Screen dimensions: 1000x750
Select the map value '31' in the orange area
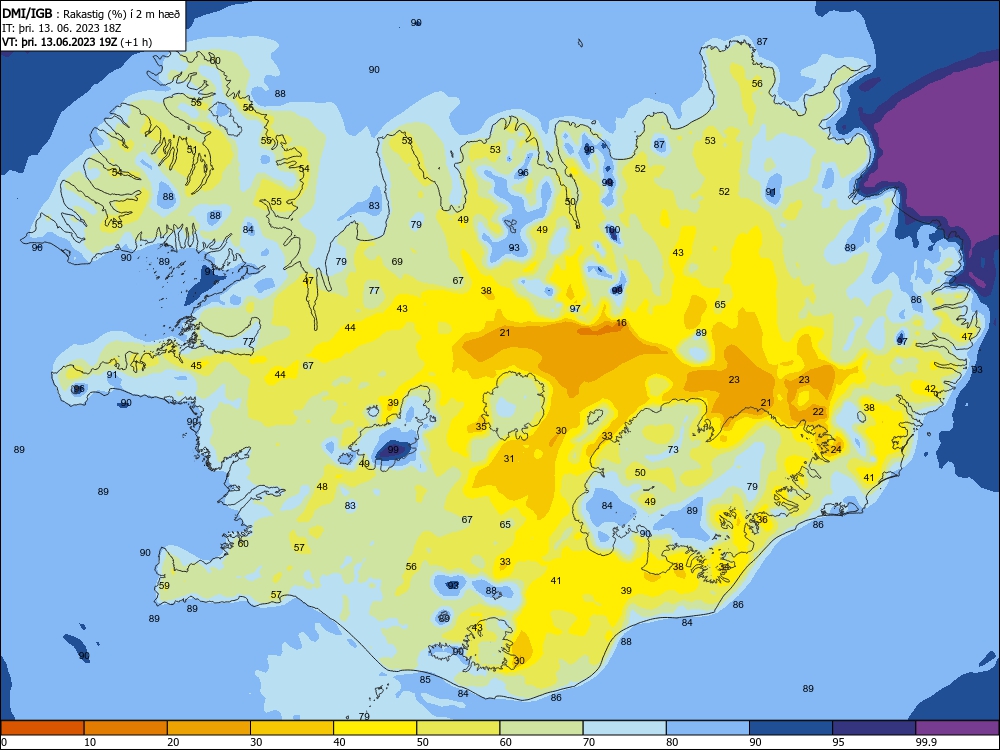pyautogui.click(x=509, y=459)
